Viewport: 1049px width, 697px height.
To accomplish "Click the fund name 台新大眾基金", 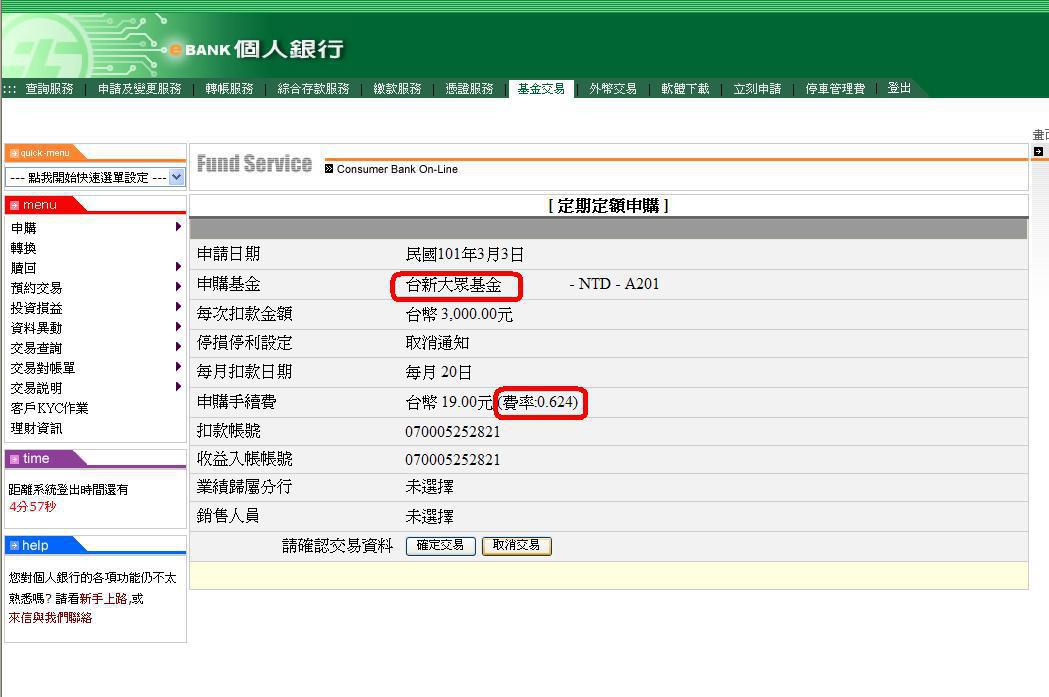I will pyautogui.click(x=454, y=285).
